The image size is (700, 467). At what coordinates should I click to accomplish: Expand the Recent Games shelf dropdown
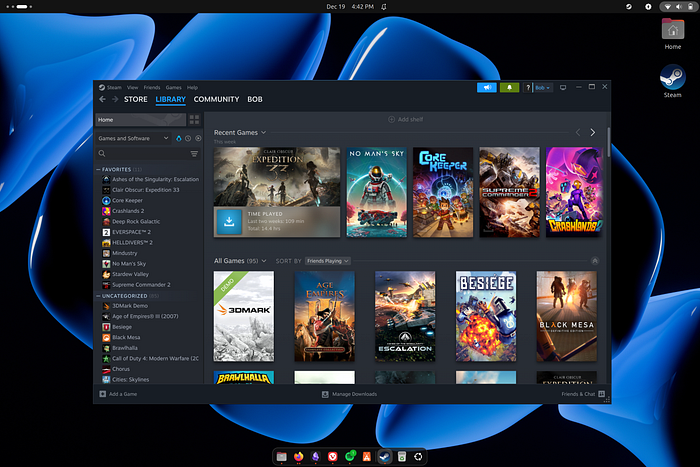point(263,133)
